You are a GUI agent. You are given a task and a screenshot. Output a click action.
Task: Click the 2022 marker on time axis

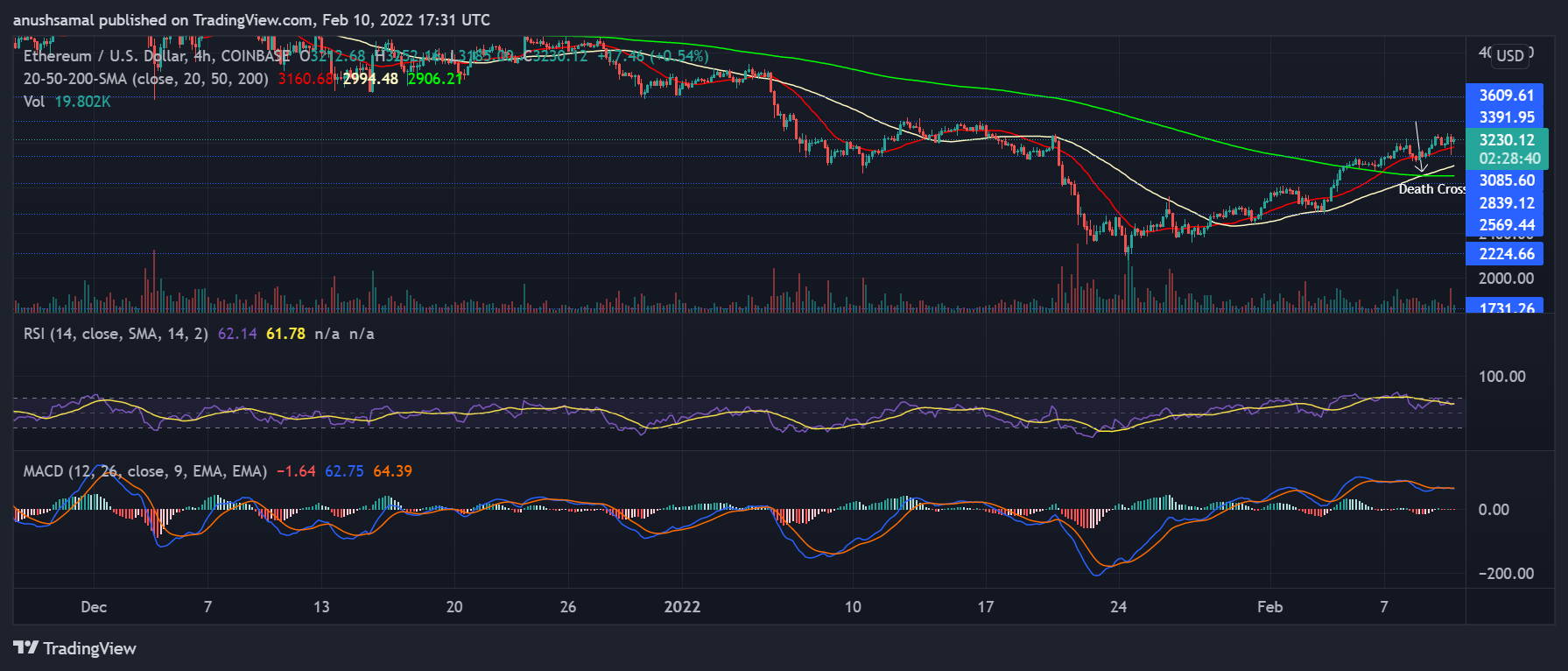(x=682, y=607)
